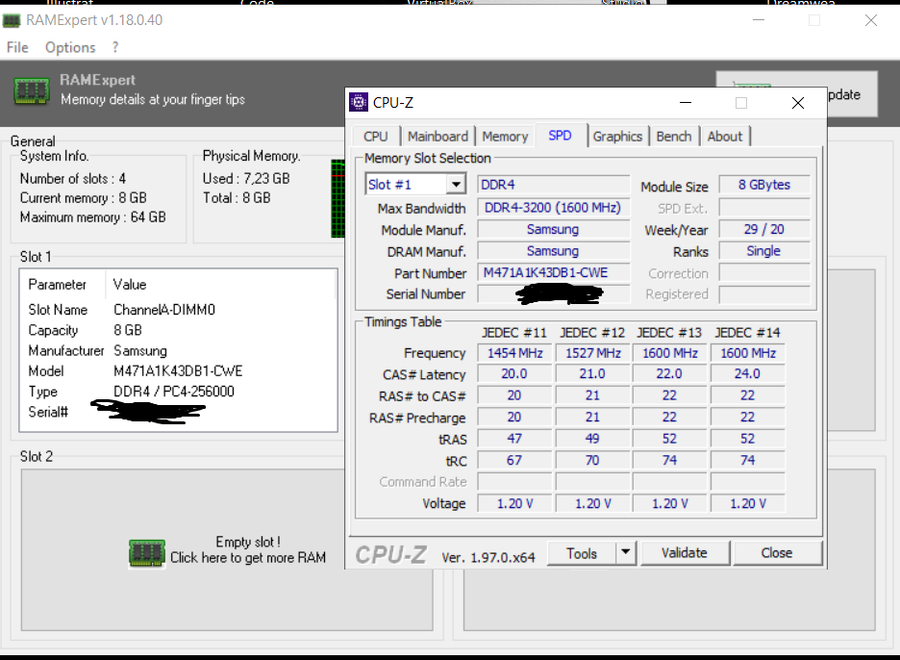Click the JEDEC #11 frequency 1454 MHz cell
900x660 pixels.
[515, 353]
